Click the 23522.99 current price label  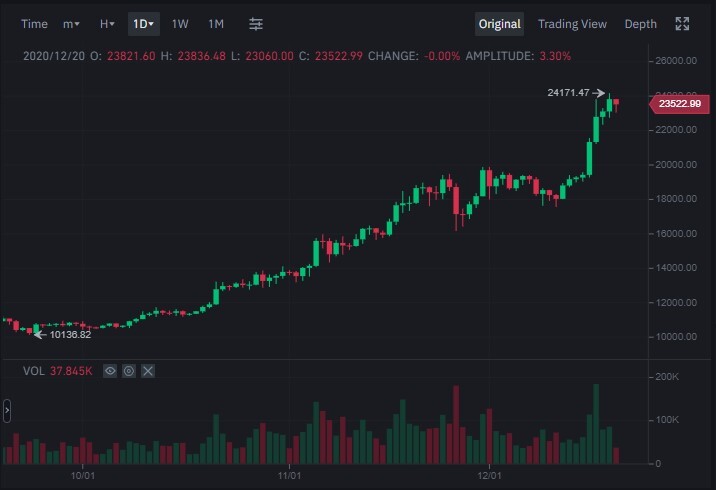679,104
